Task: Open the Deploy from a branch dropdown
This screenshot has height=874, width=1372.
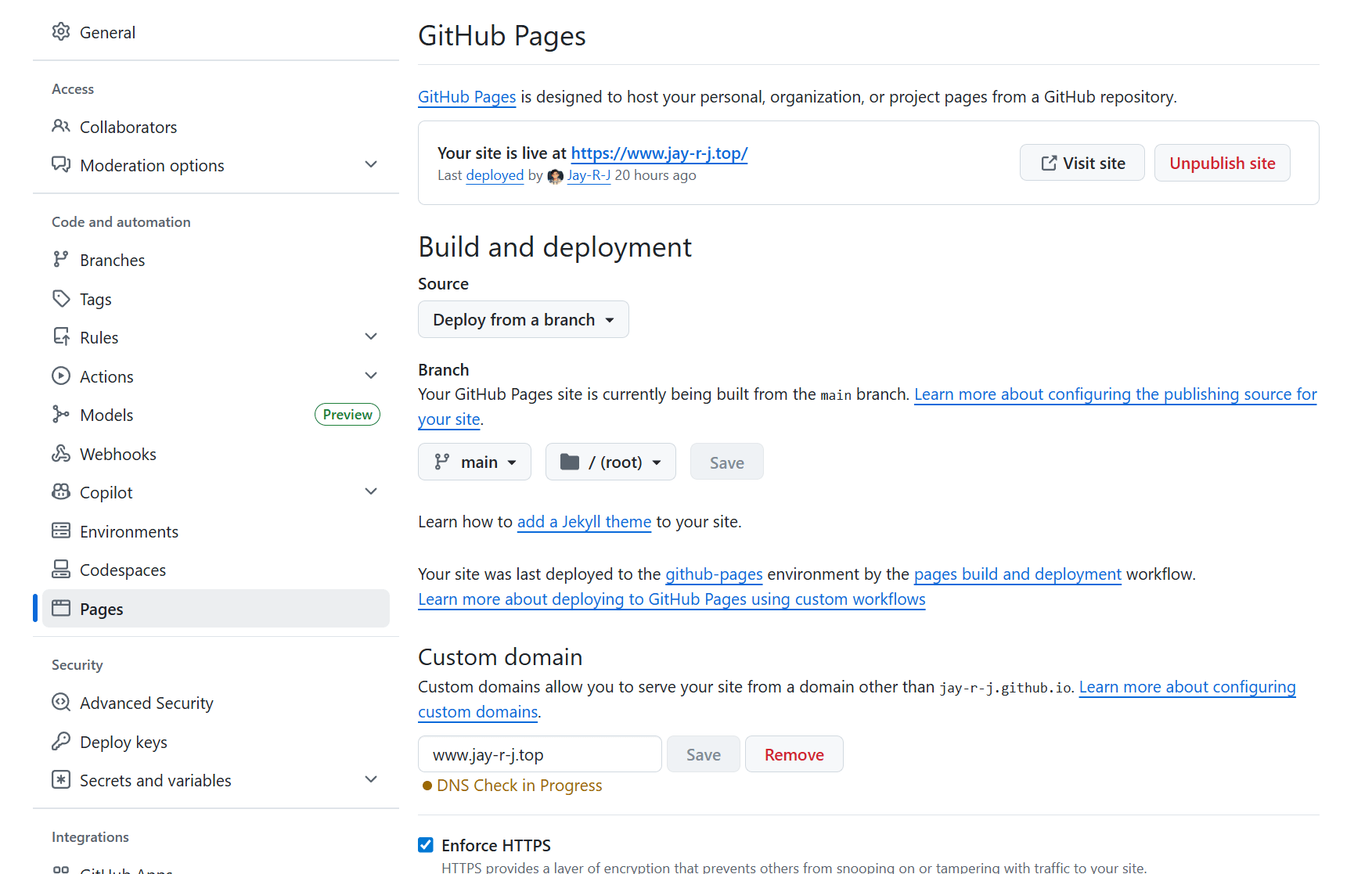Action: point(523,320)
